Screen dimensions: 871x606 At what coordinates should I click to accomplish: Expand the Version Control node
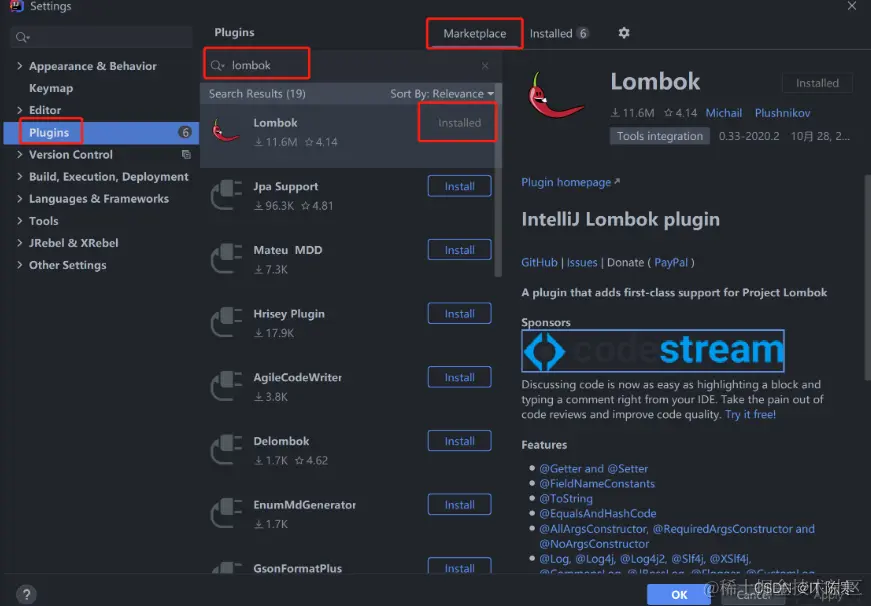coord(20,154)
